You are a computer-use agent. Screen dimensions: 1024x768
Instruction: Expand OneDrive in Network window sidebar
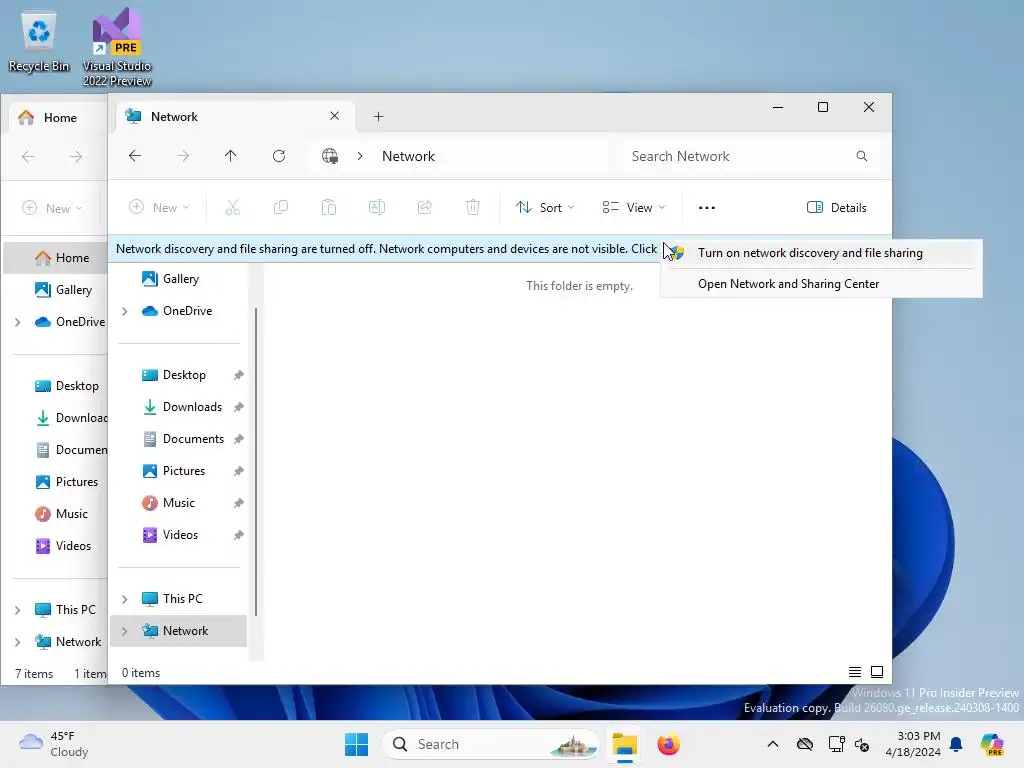coord(124,312)
